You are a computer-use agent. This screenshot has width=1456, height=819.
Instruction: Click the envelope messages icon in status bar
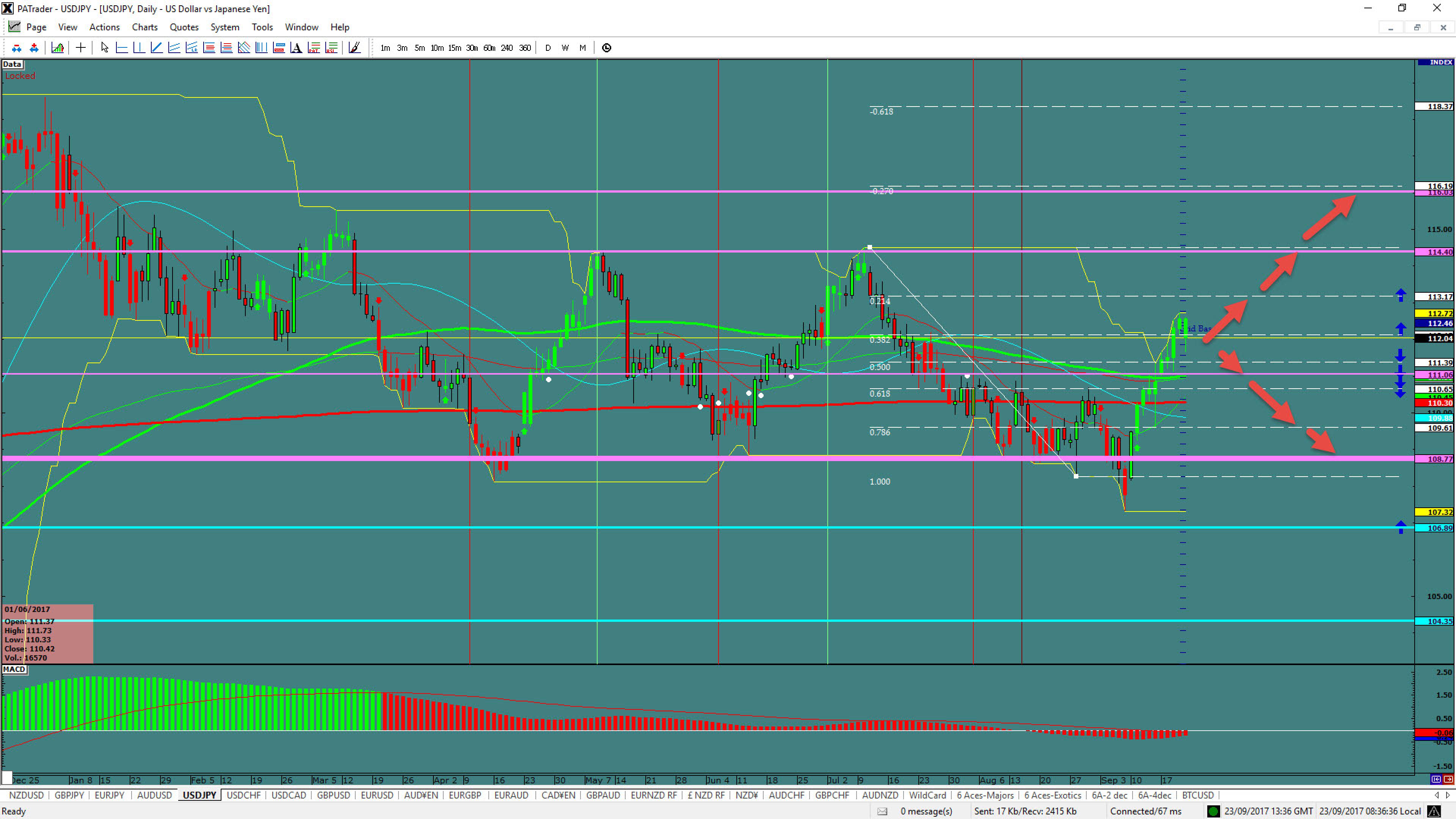882,811
